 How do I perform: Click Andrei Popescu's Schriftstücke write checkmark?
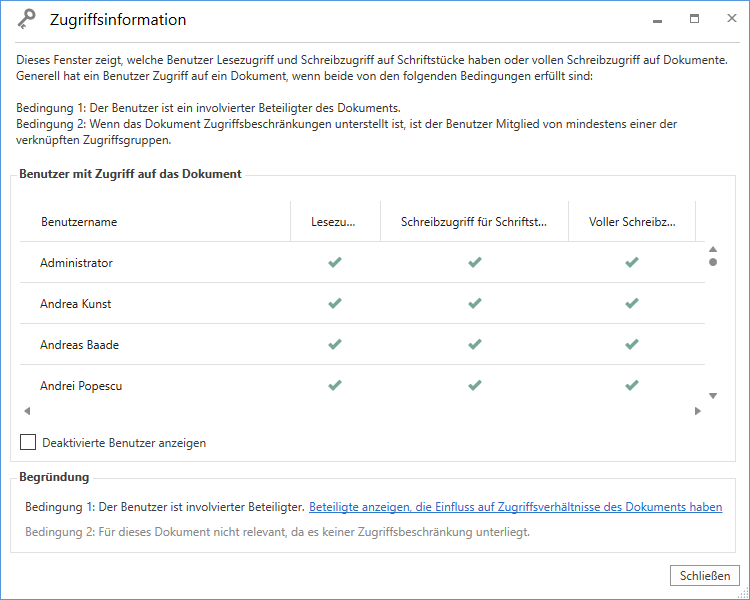(475, 385)
